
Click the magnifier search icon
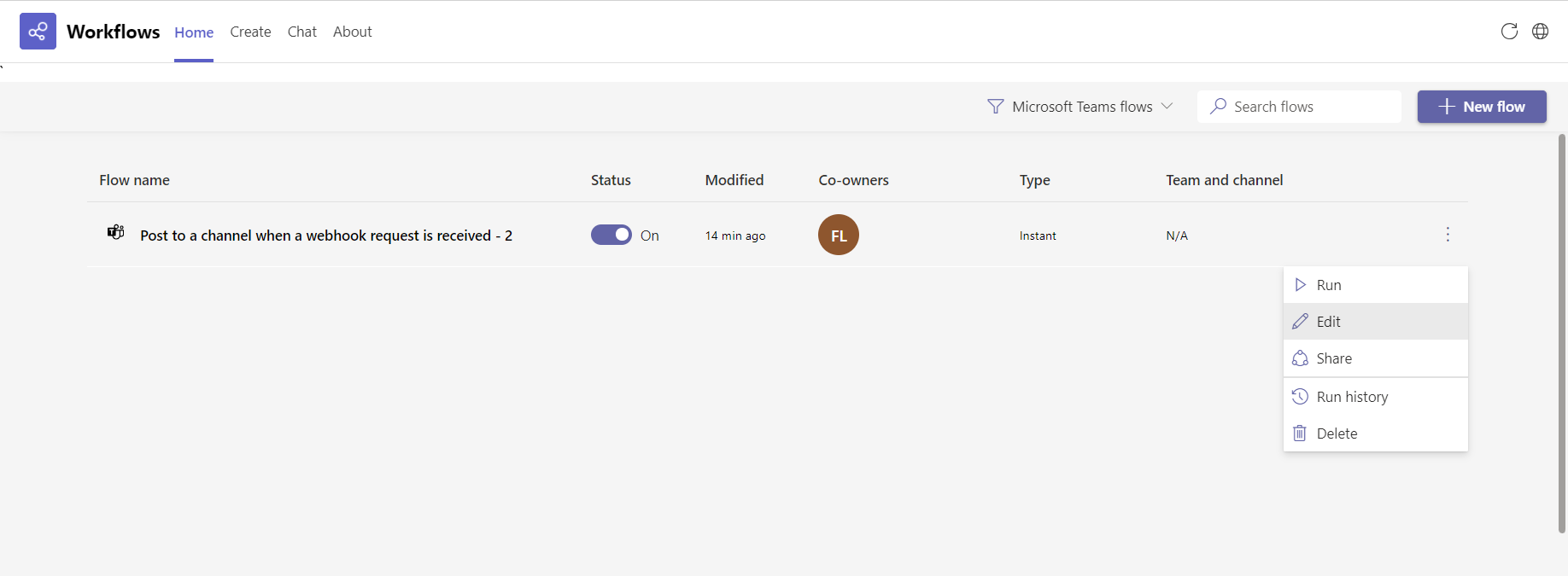click(1219, 106)
